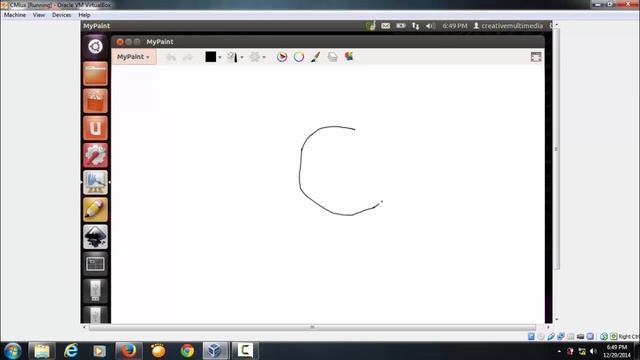This screenshot has width=640, height=360.
Task: Launch Inkscape from the Ubuntu dock
Action: click(95, 237)
